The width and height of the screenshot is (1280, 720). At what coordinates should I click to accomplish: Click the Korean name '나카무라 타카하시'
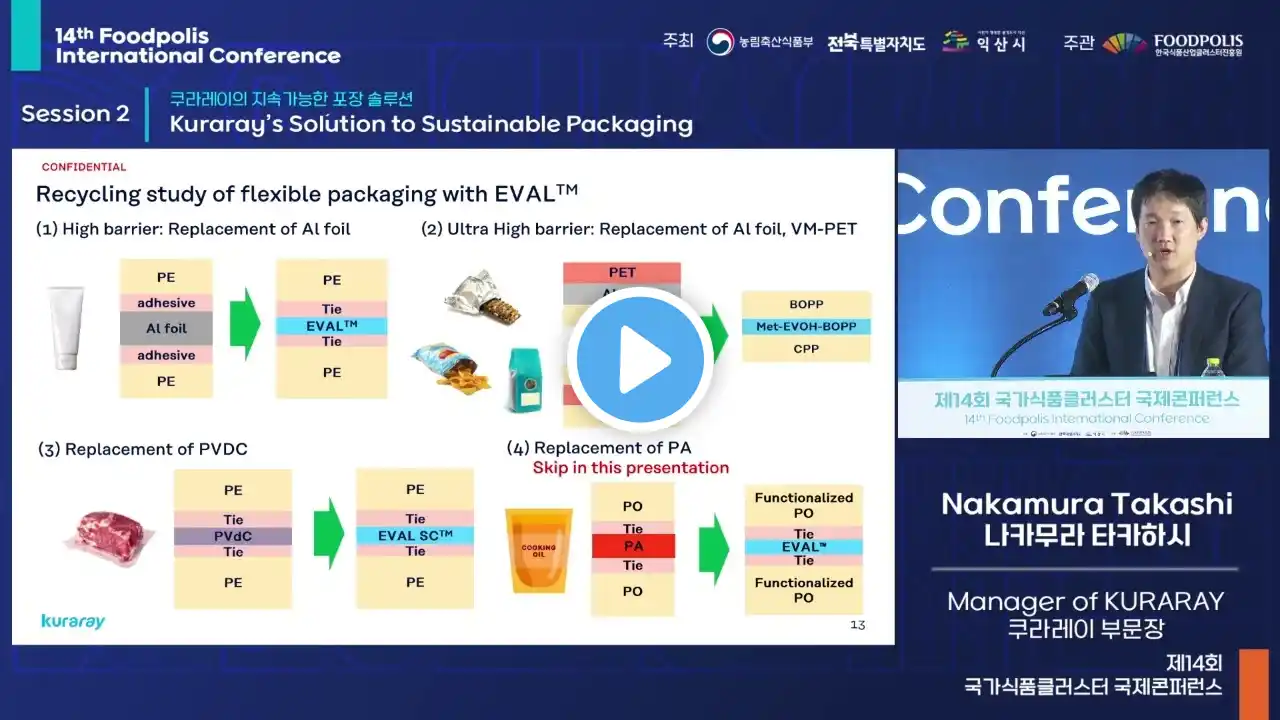(x=1086, y=536)
